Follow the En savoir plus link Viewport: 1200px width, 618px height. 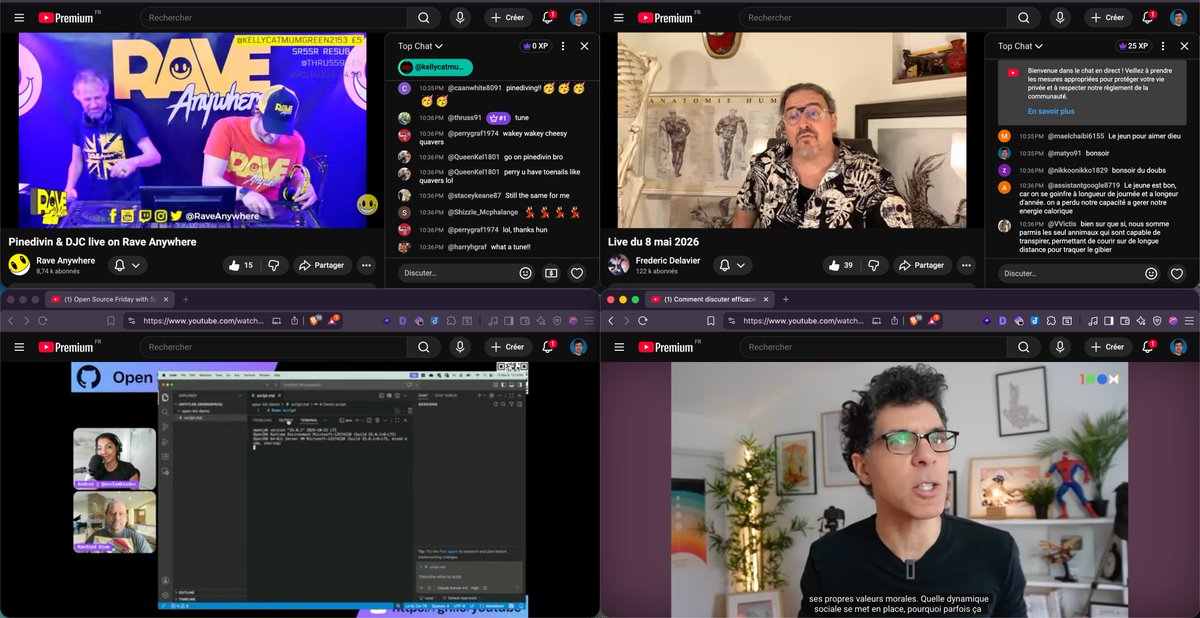(1051, 111)
